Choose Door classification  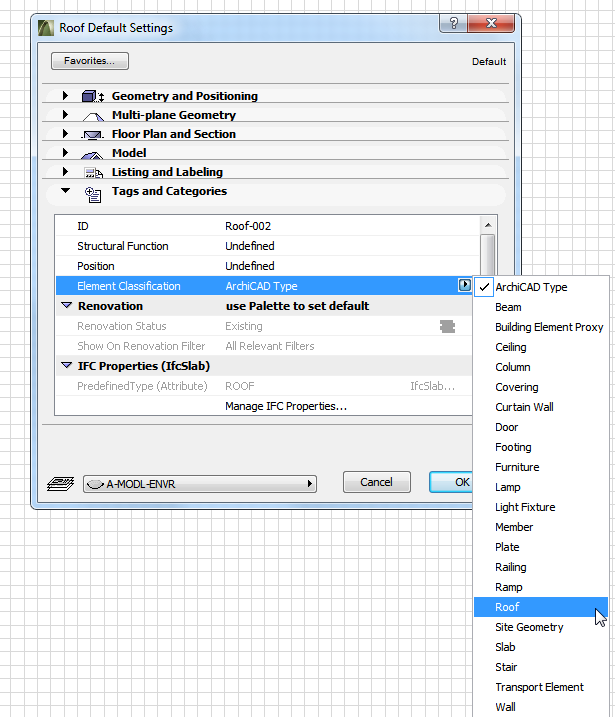pyautogui.click(x=541, y=427)
